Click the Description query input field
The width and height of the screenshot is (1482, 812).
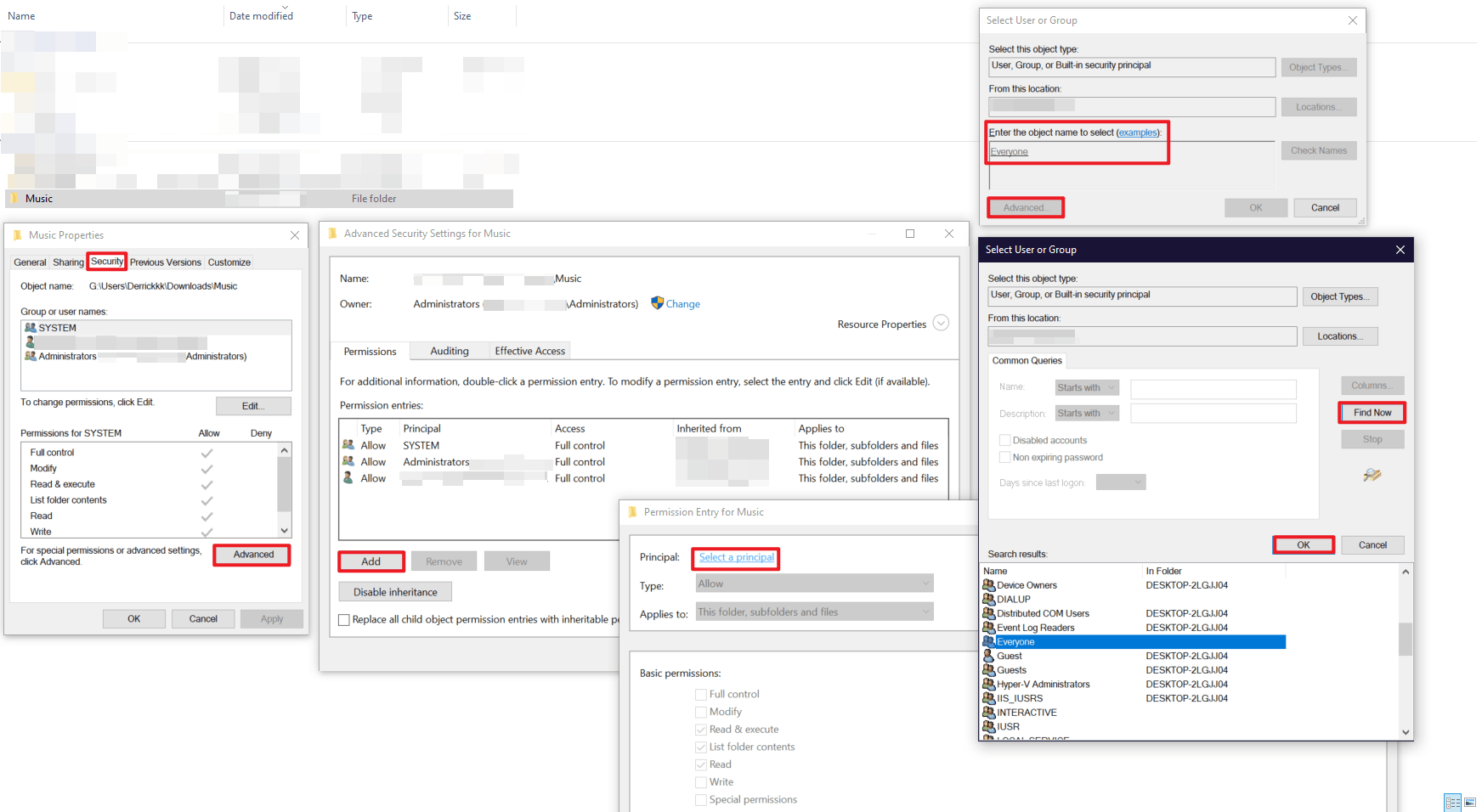(1213, 413)
